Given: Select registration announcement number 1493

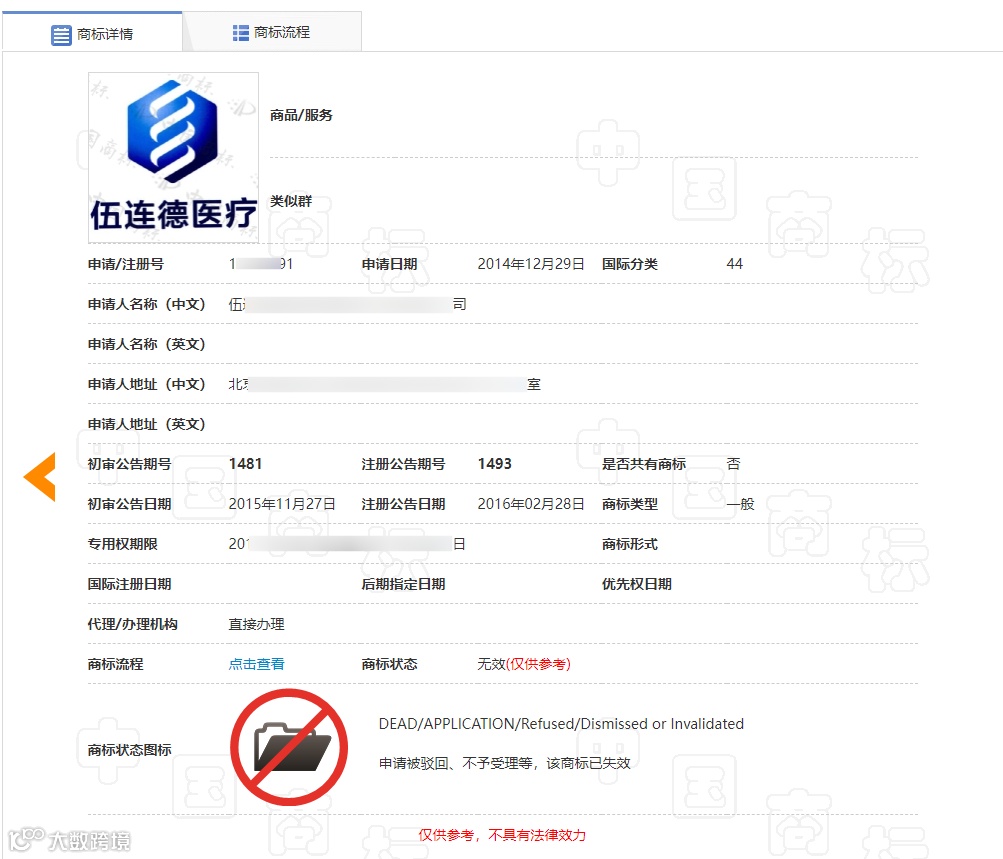Looking at the screenshot, I should point(494,464).
